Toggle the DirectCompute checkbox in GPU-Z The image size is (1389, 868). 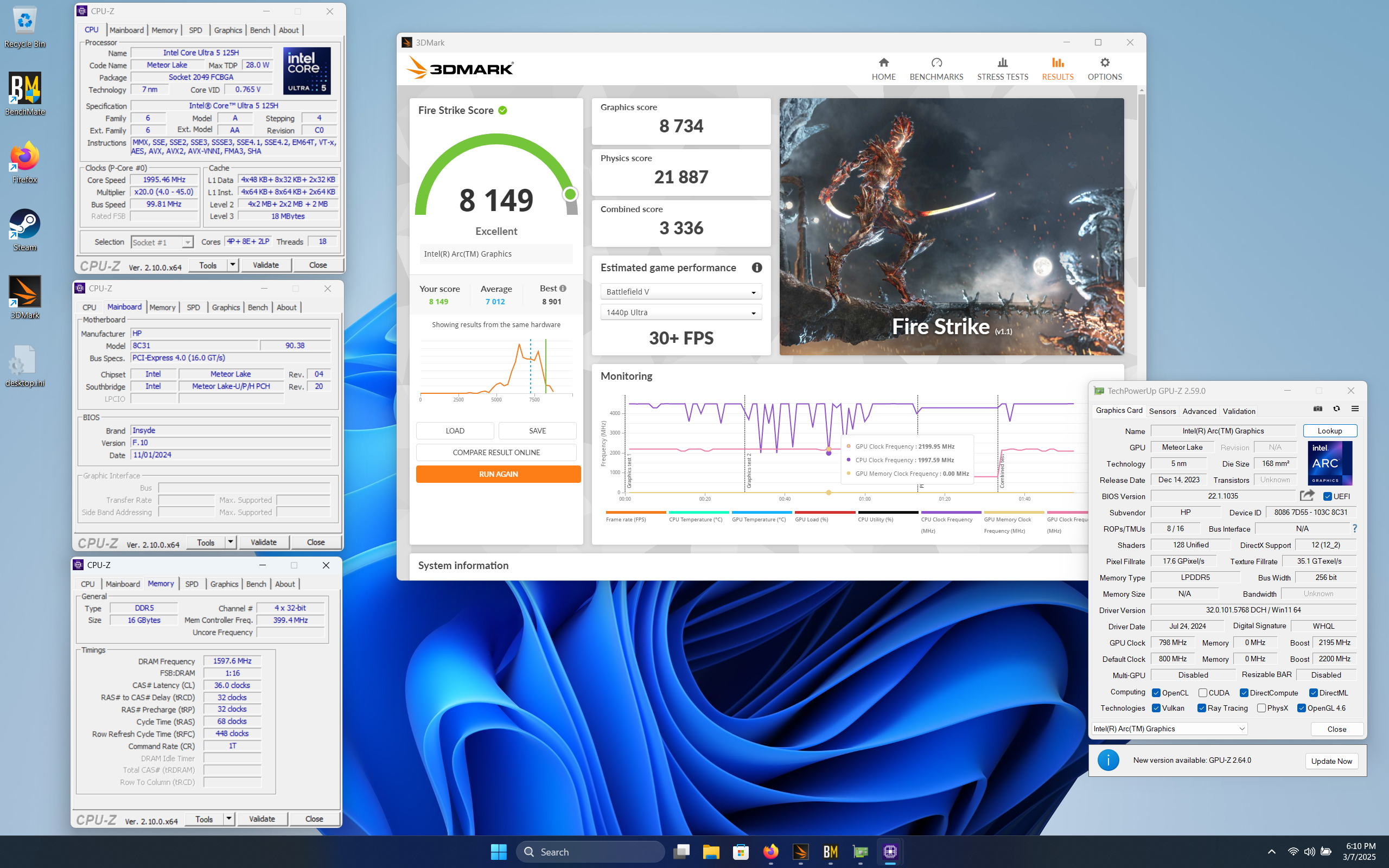(x=1244, y=693)
